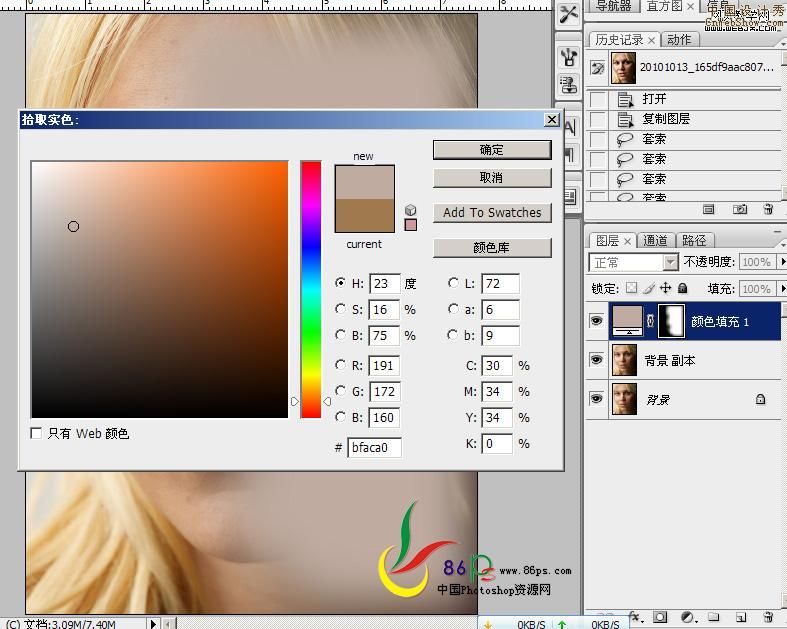Hide the 背景 副本 layer eye

596,359
